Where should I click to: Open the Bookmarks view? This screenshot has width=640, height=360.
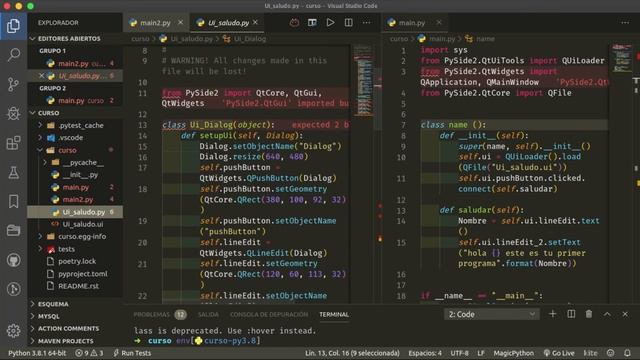13,201
